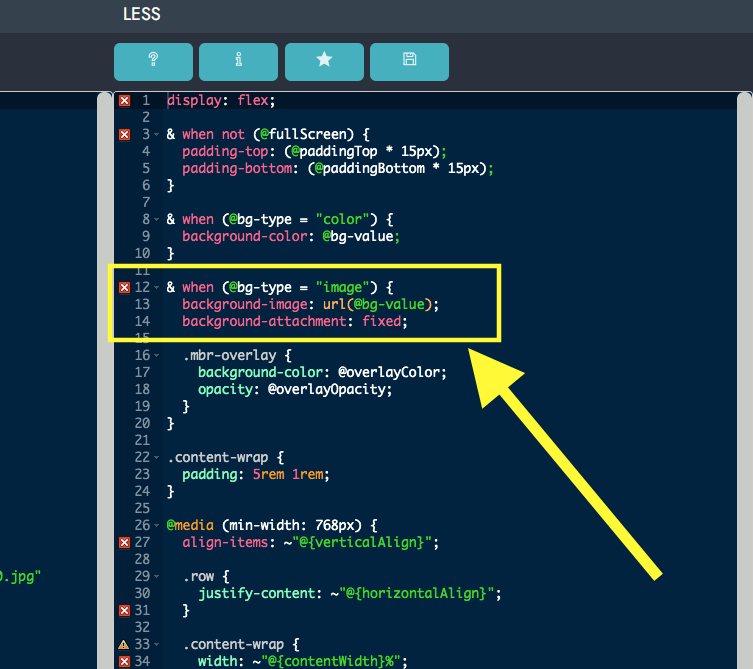The image size is (753, 669).
Task: Collapse .mbr-overlay block at line 16
Action: [x=157, y=356]
